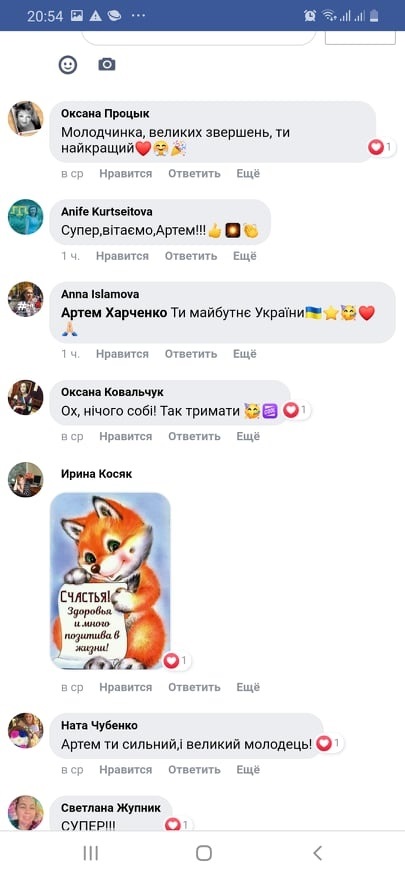
Task: Tap the Android home button
Action: pos(203,853)
